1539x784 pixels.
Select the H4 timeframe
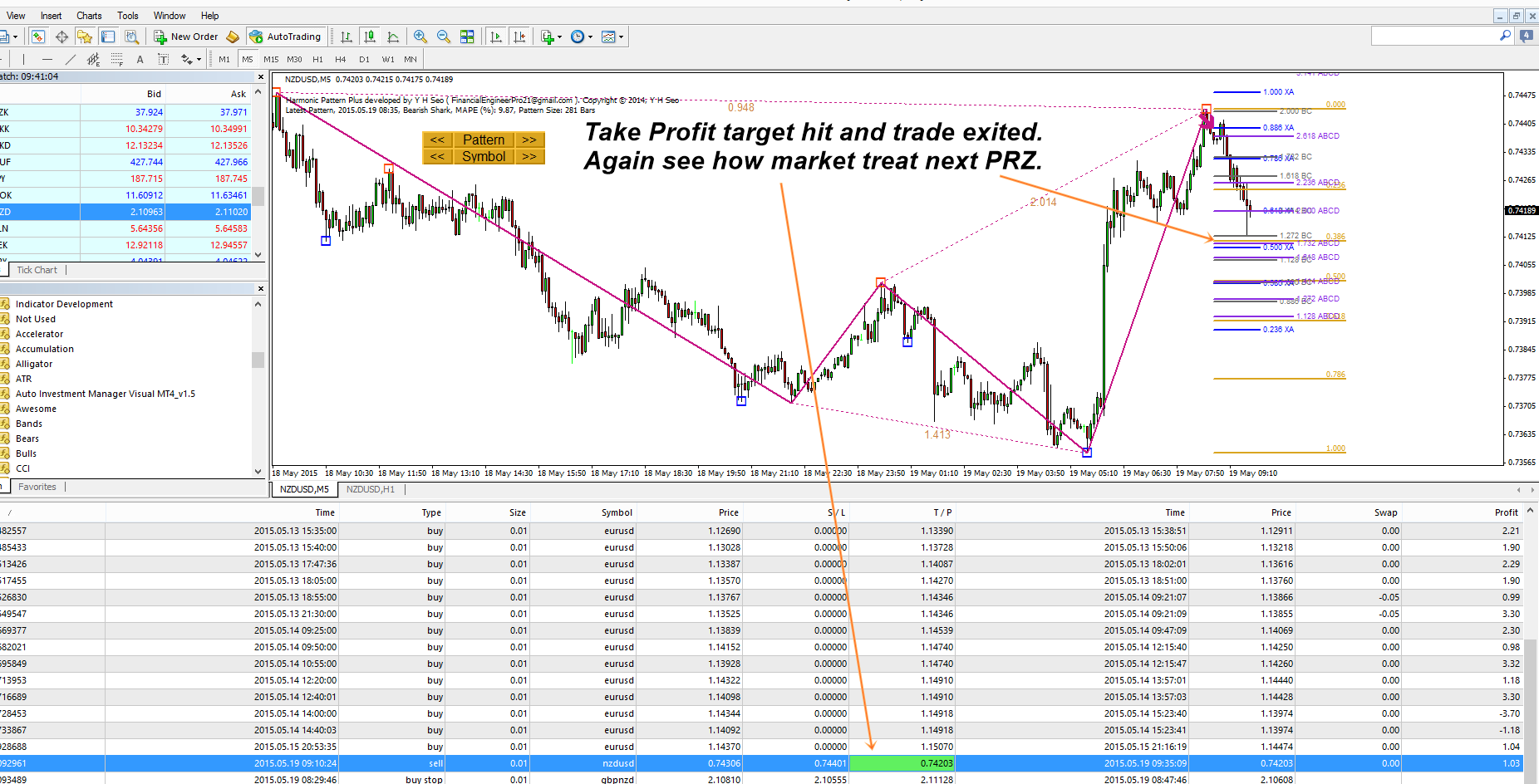tap(341, 59)
